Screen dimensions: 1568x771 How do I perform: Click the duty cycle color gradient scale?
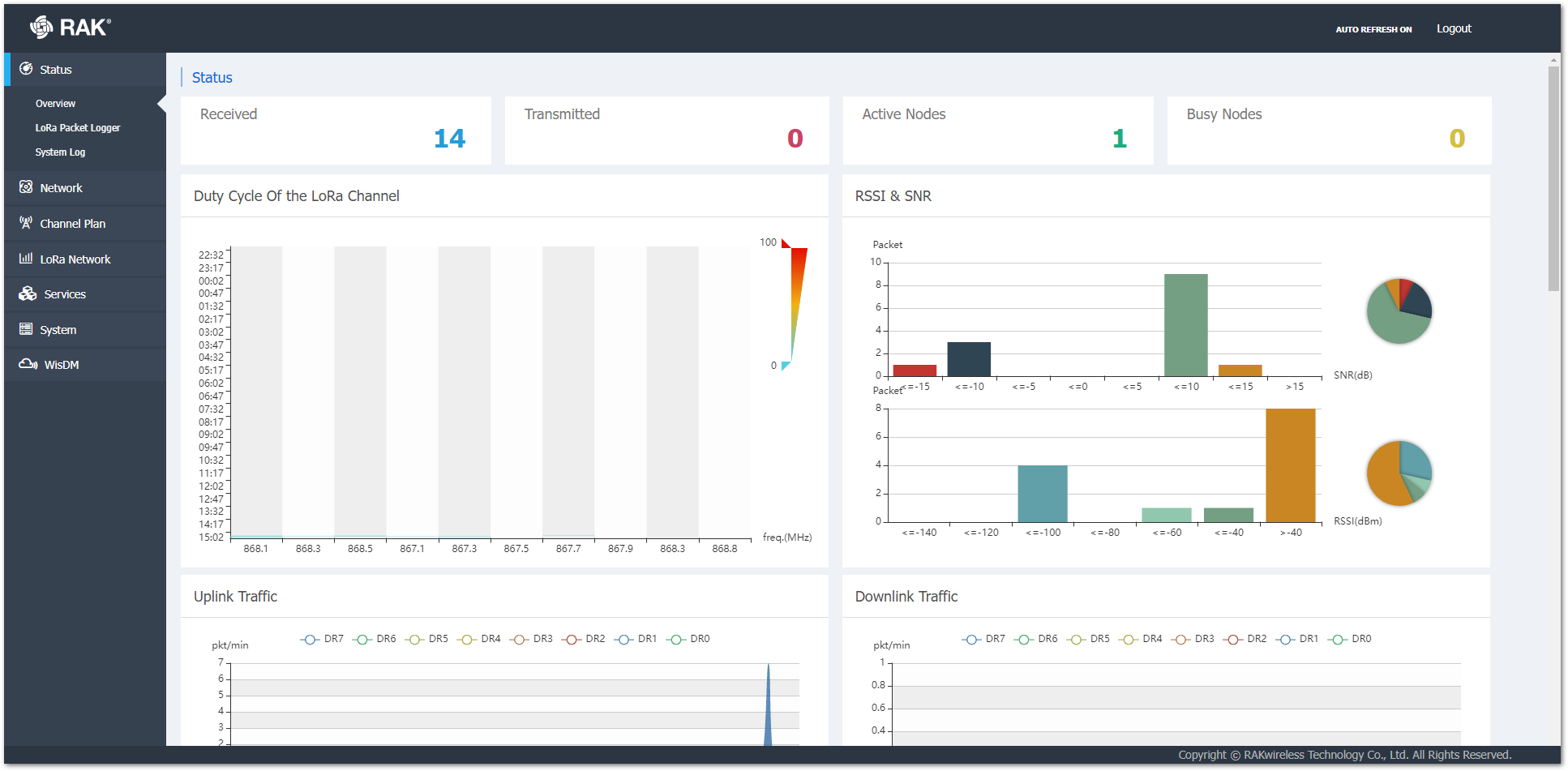click(x=796, y=305)
